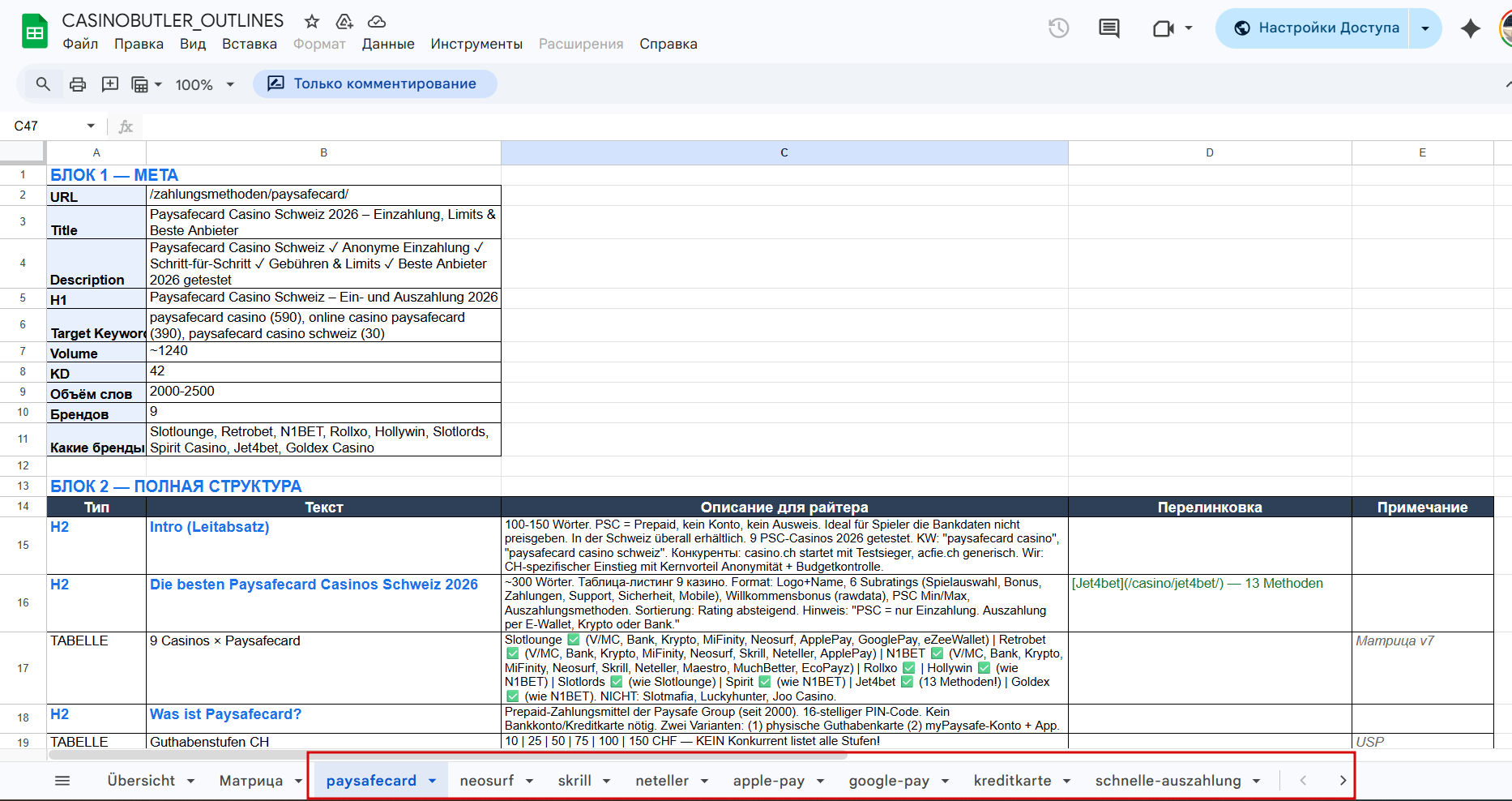Image resolution: width=1512 pixels, height=801 pixels.
Task: Open the Gemini sparkle assistant
Action: pos(1470,28)
